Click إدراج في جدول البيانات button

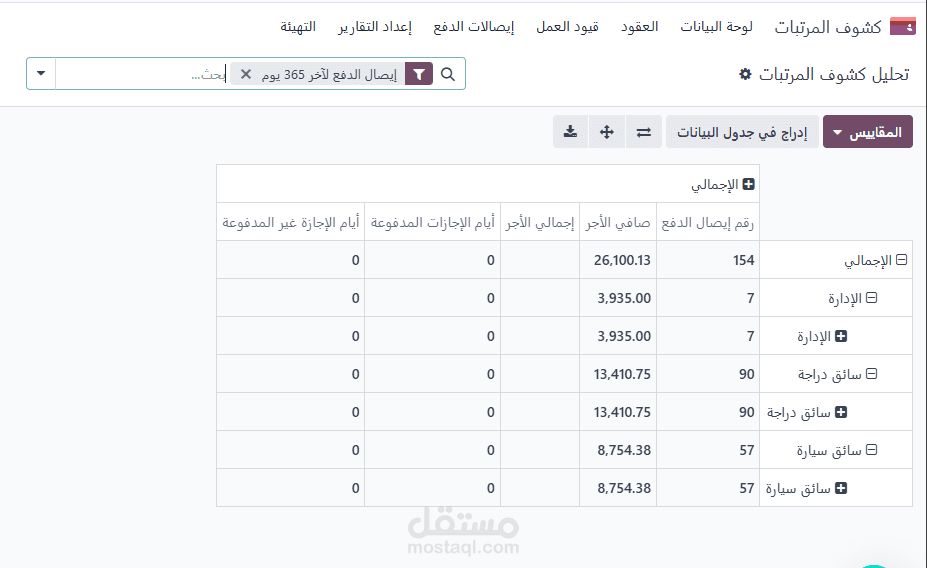coord(742,132)
